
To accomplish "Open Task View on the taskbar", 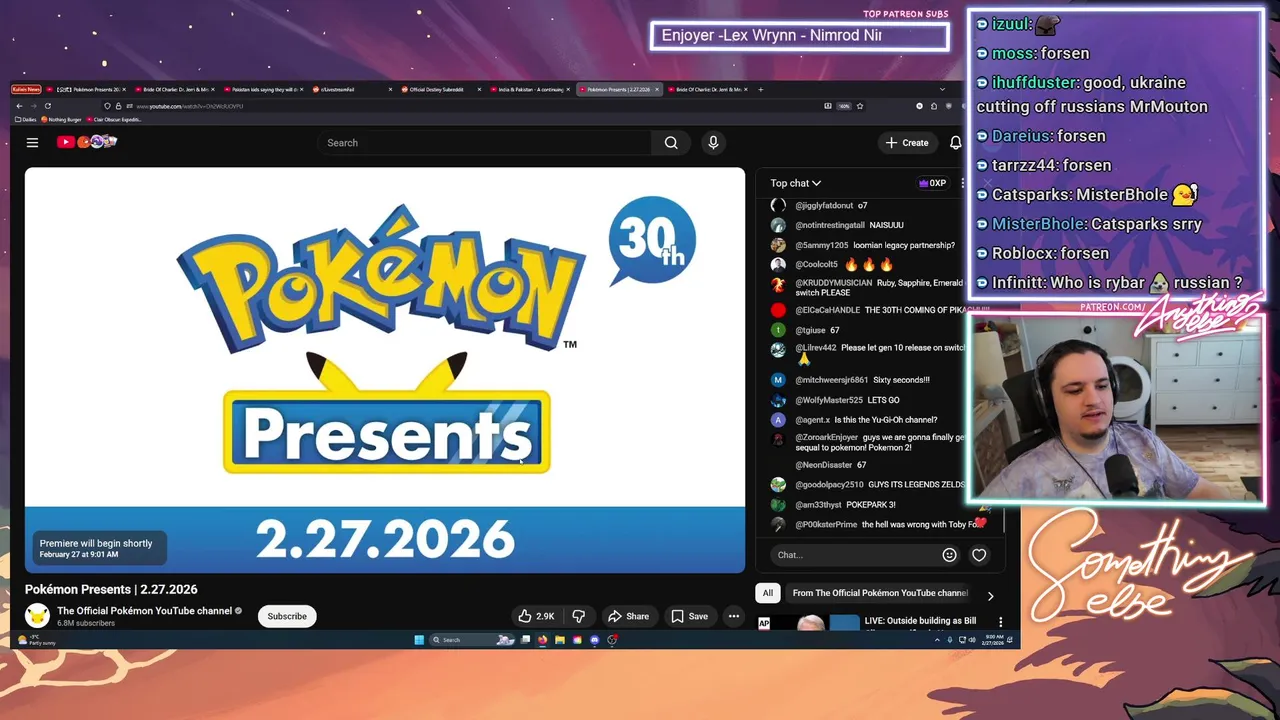I will 525,640.
